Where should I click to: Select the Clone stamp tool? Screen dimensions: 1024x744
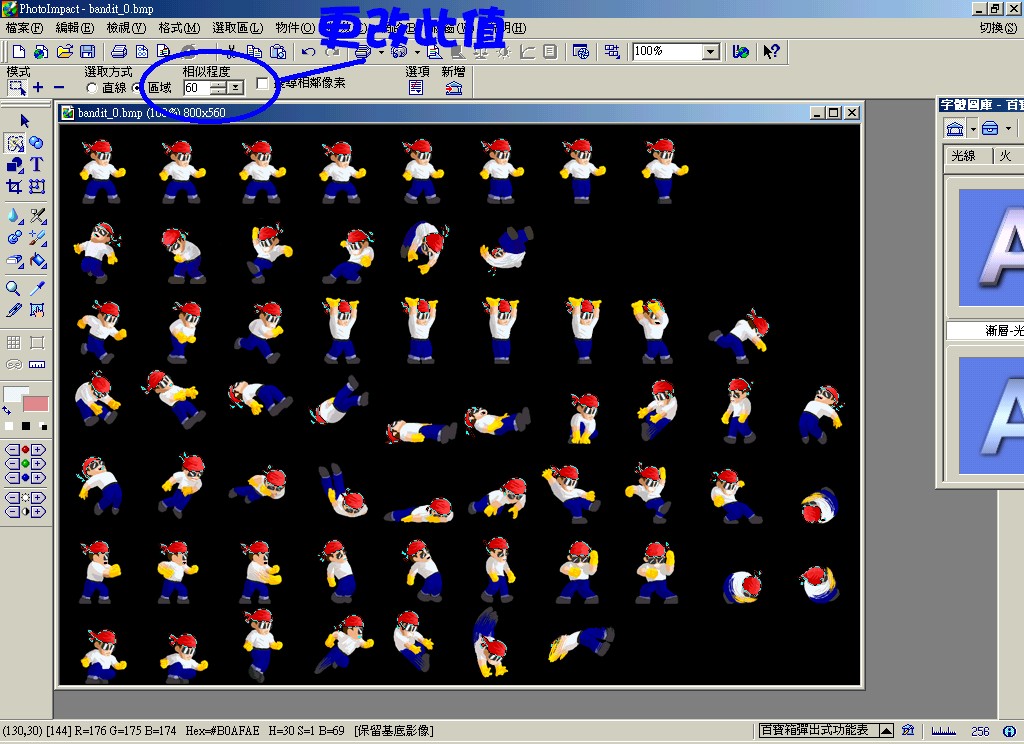pyautogui.click(x=14, y=238)
